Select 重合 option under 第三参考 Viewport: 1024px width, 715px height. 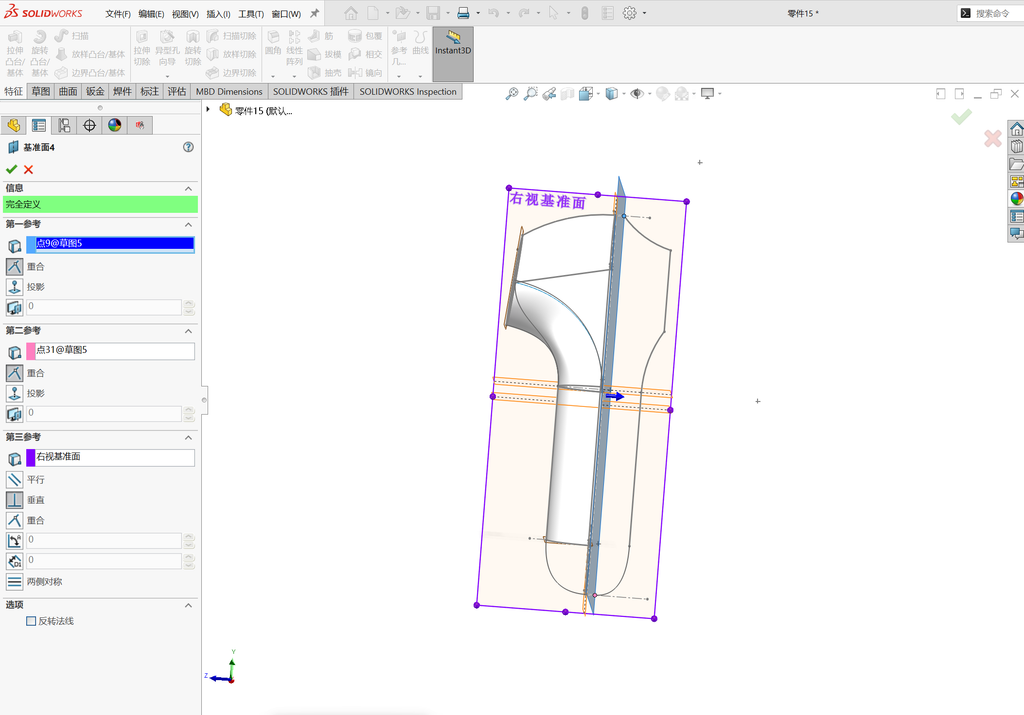click(14, 520)
